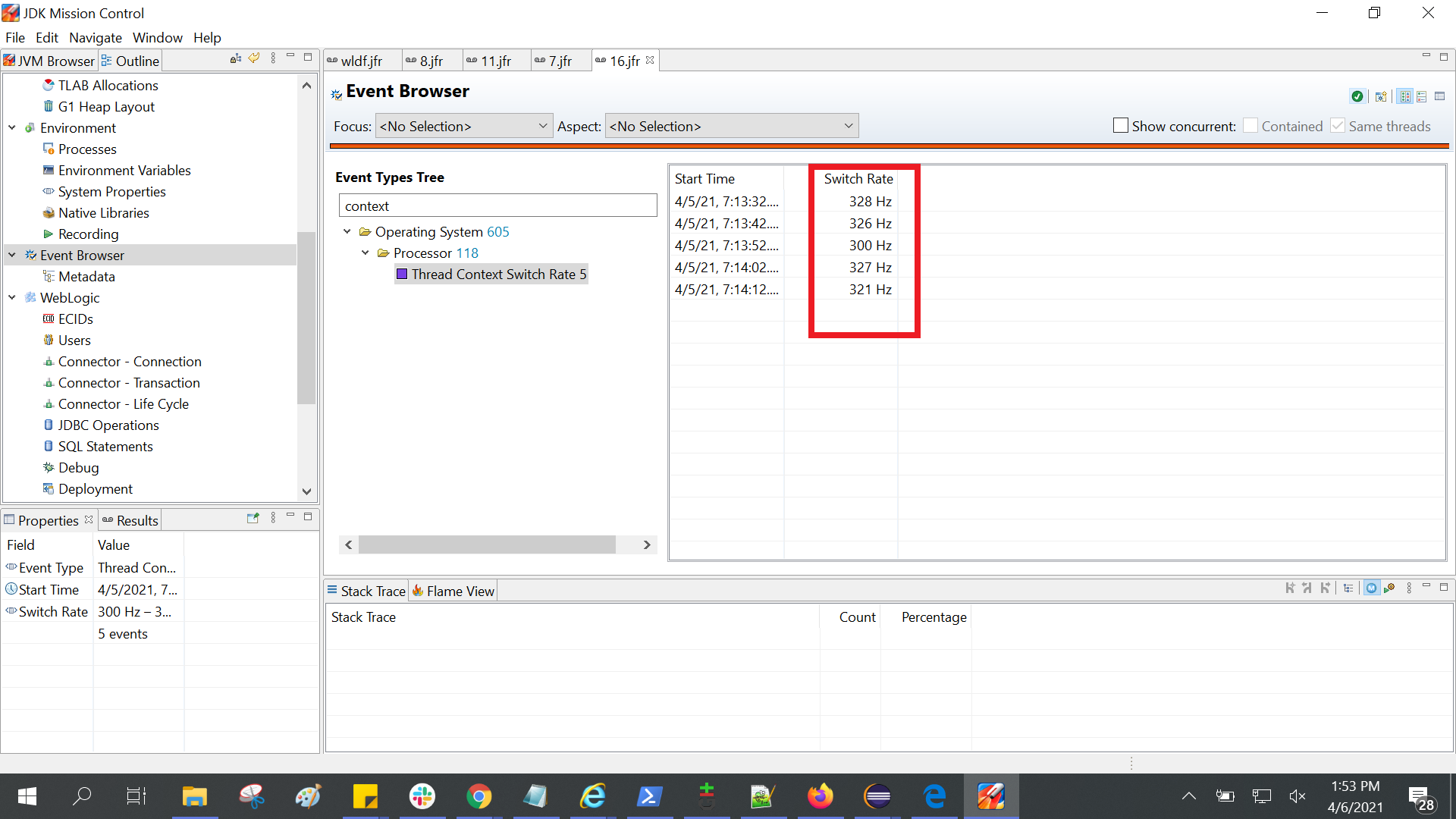Open JDK Mission Control from the taskbar
This screenshot has height=819, width=1456.
[990, 796]
